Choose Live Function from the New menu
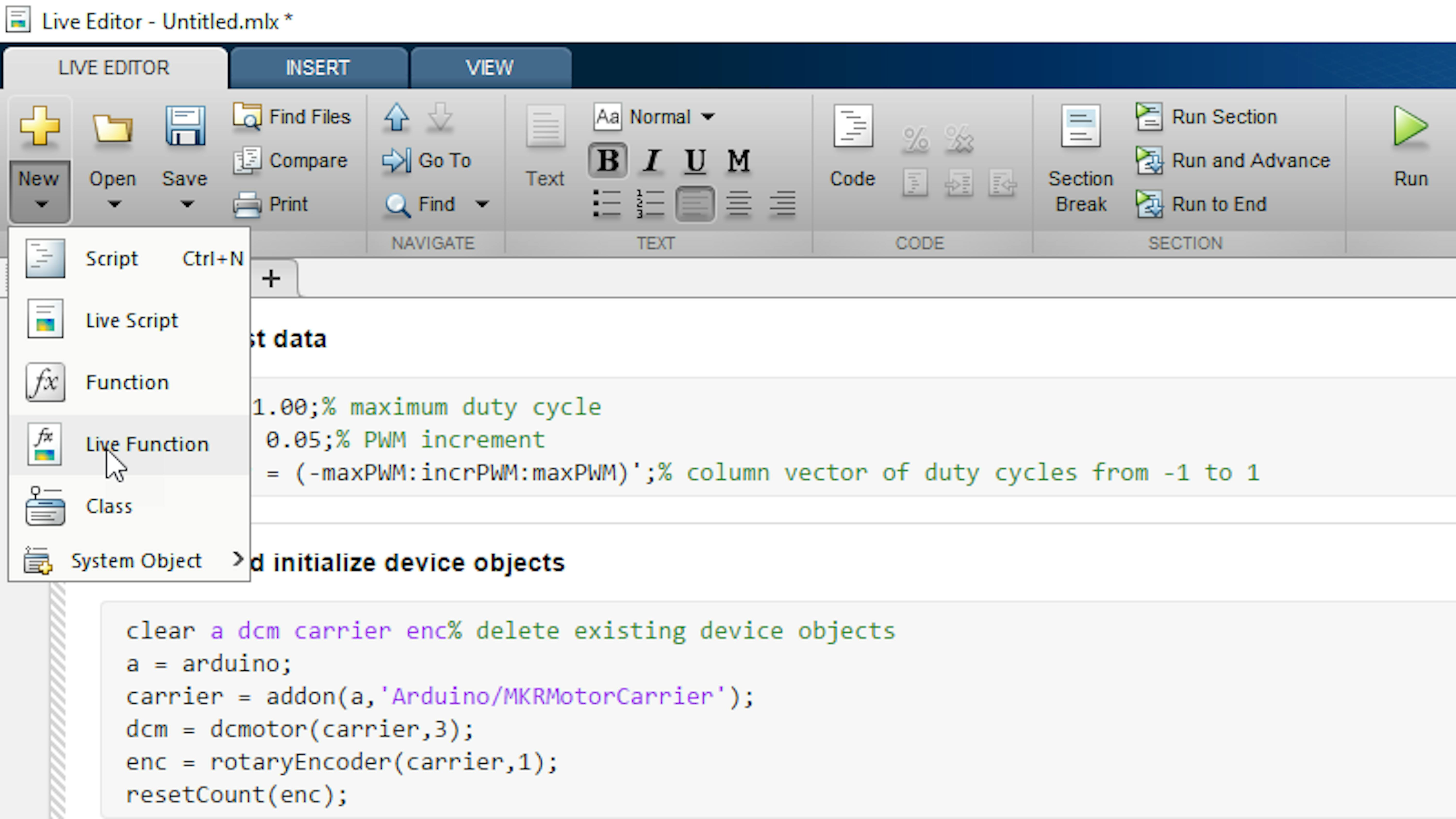This screenshot has width=1456, height=819. click(129, 444)
